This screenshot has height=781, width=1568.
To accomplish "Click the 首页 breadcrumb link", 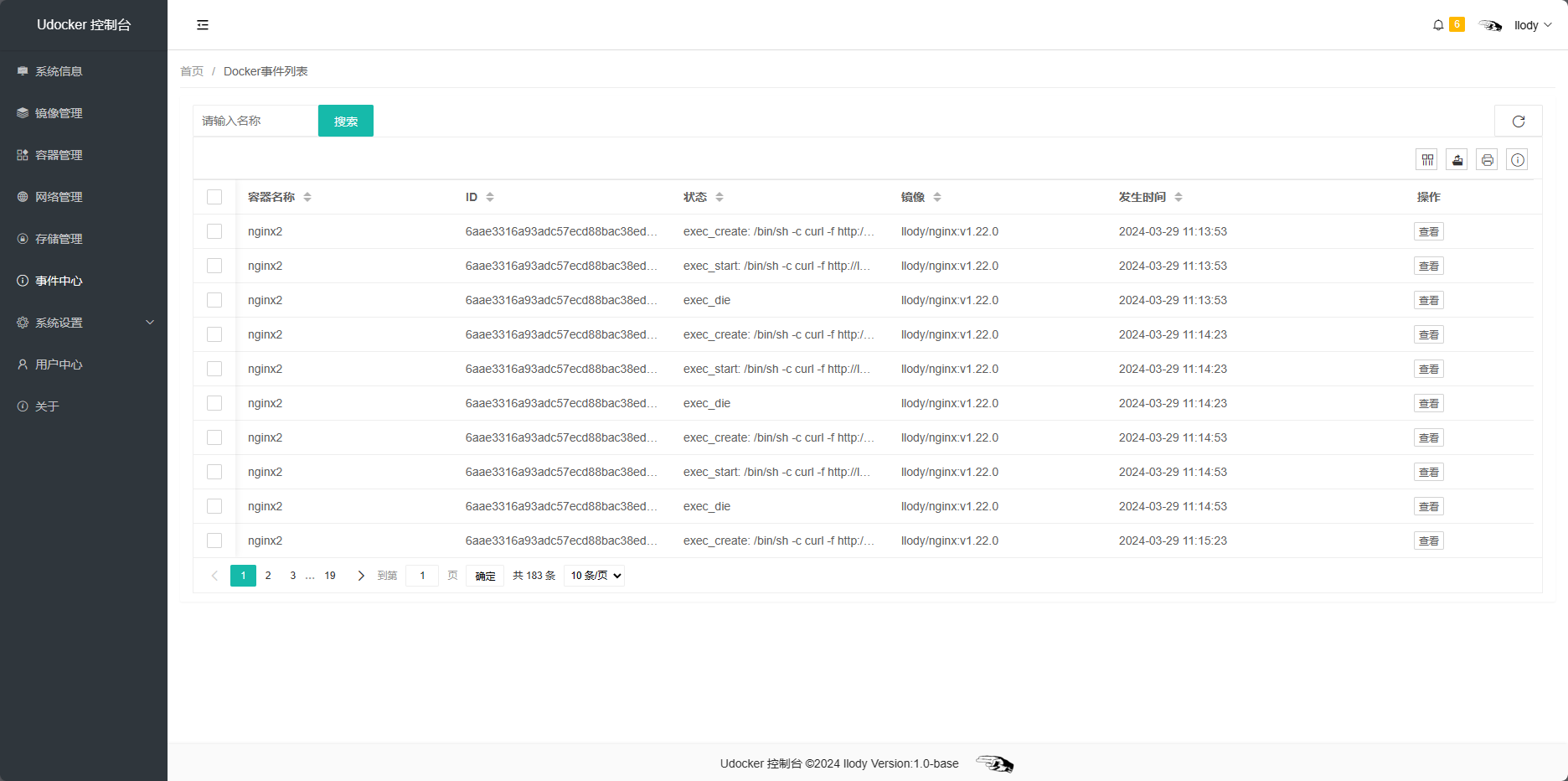I will click(x=192, y=71).
